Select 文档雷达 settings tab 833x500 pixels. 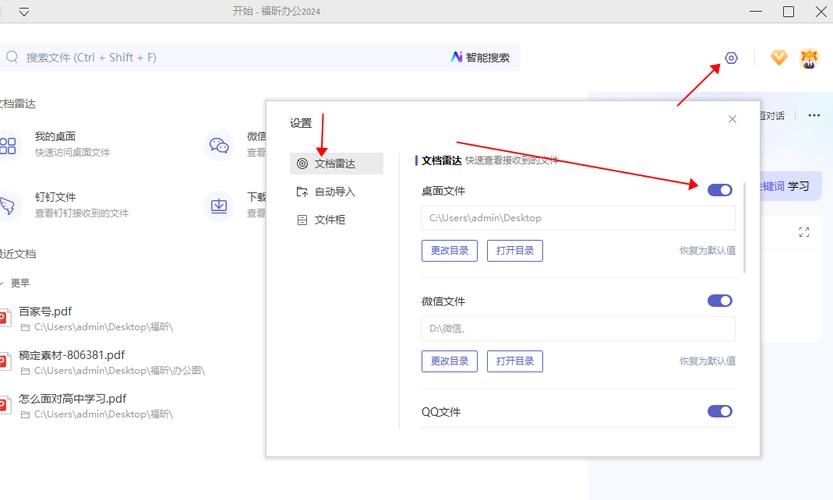(x=336, y=164)
